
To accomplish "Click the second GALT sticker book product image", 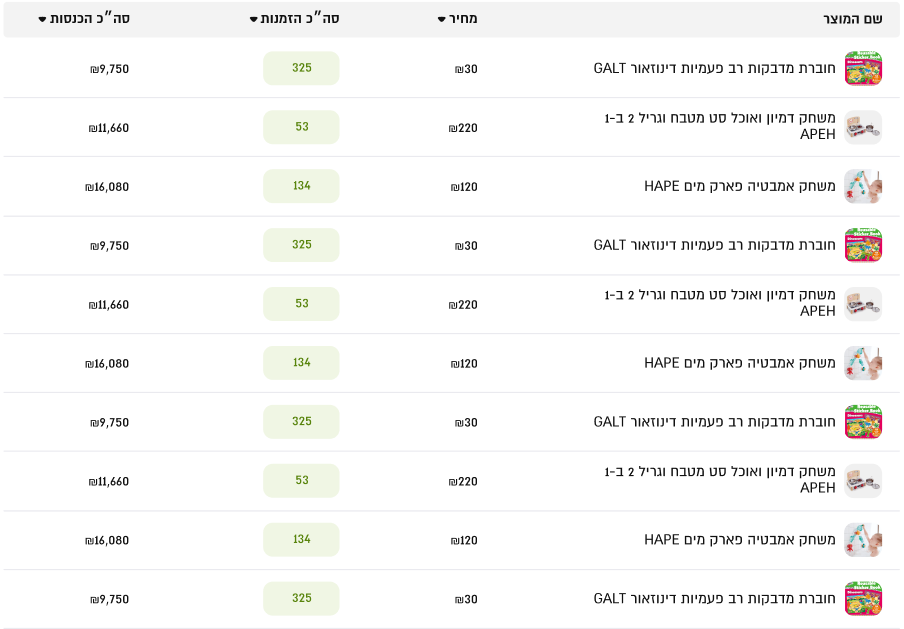I will (863, 245).
